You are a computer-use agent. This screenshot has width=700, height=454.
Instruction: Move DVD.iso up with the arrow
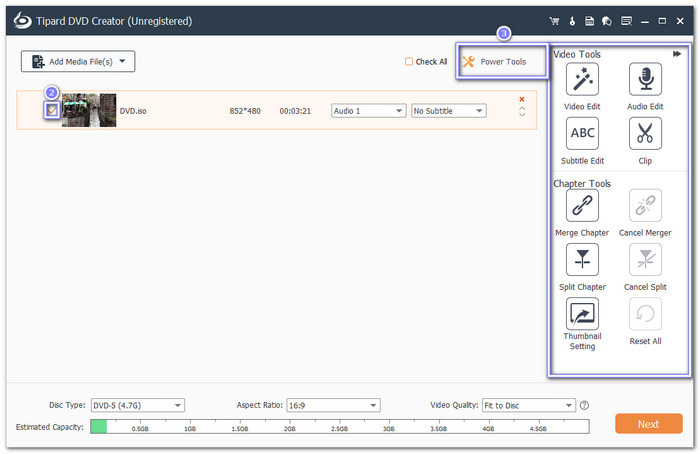point(522,108)
